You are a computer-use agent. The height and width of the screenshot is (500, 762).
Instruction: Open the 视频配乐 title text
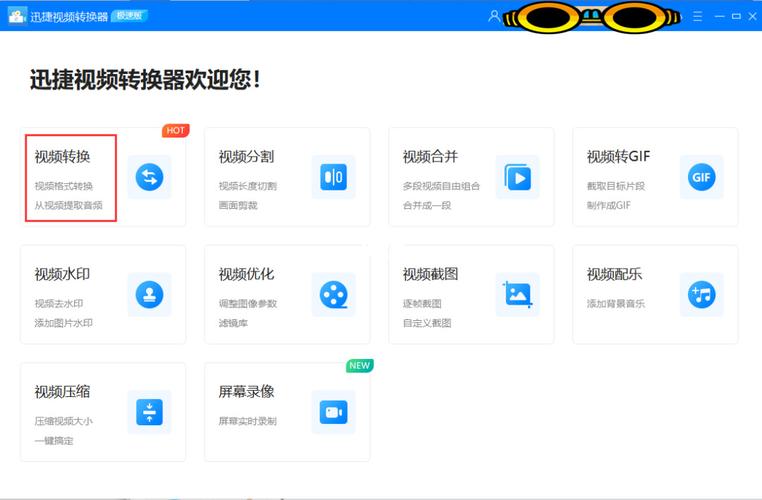pos(615,274)
